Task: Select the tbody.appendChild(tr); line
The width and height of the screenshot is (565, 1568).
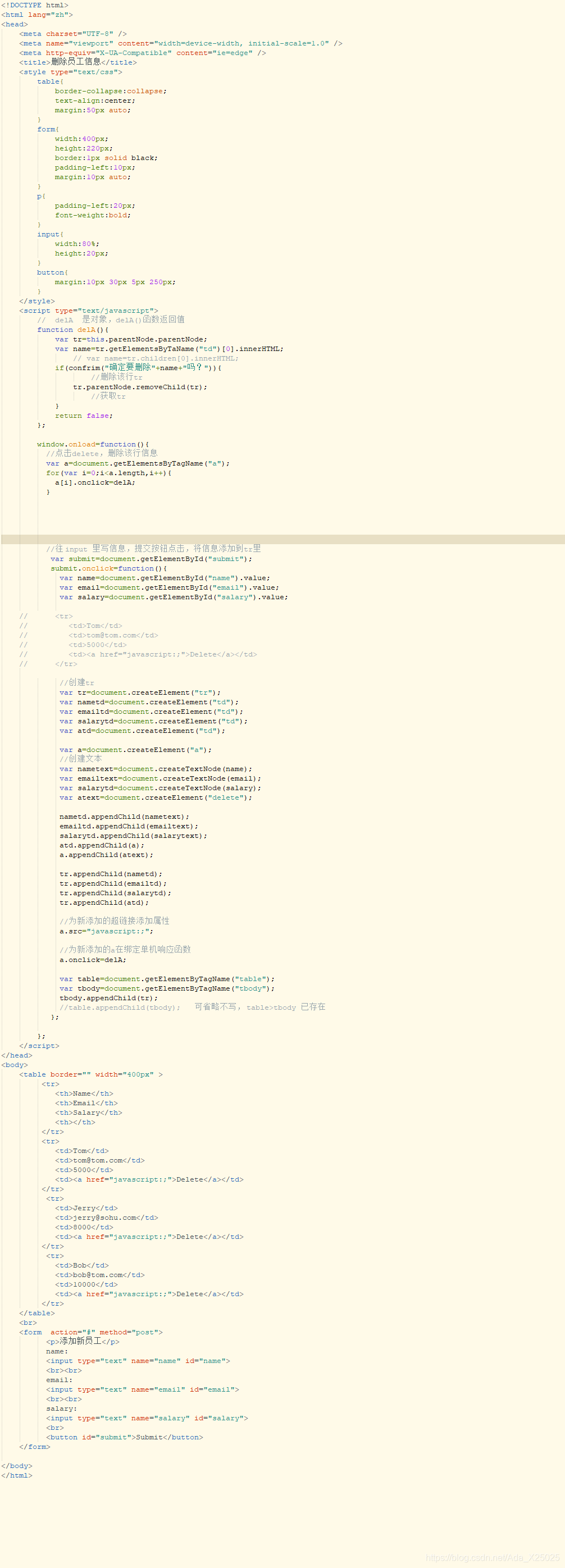Action: point(109,999)
